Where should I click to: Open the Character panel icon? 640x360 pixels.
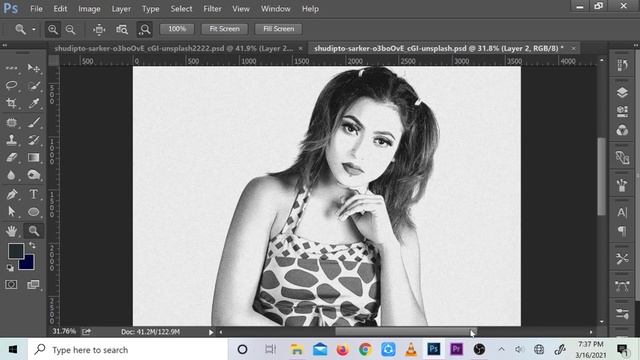[x=622, y=212]
